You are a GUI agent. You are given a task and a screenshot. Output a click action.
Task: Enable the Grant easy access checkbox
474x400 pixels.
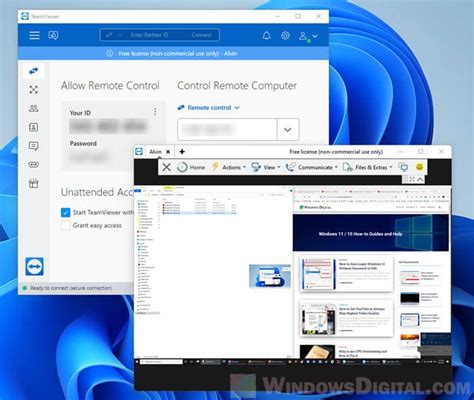pyautogui.click(x=66, y=226)
